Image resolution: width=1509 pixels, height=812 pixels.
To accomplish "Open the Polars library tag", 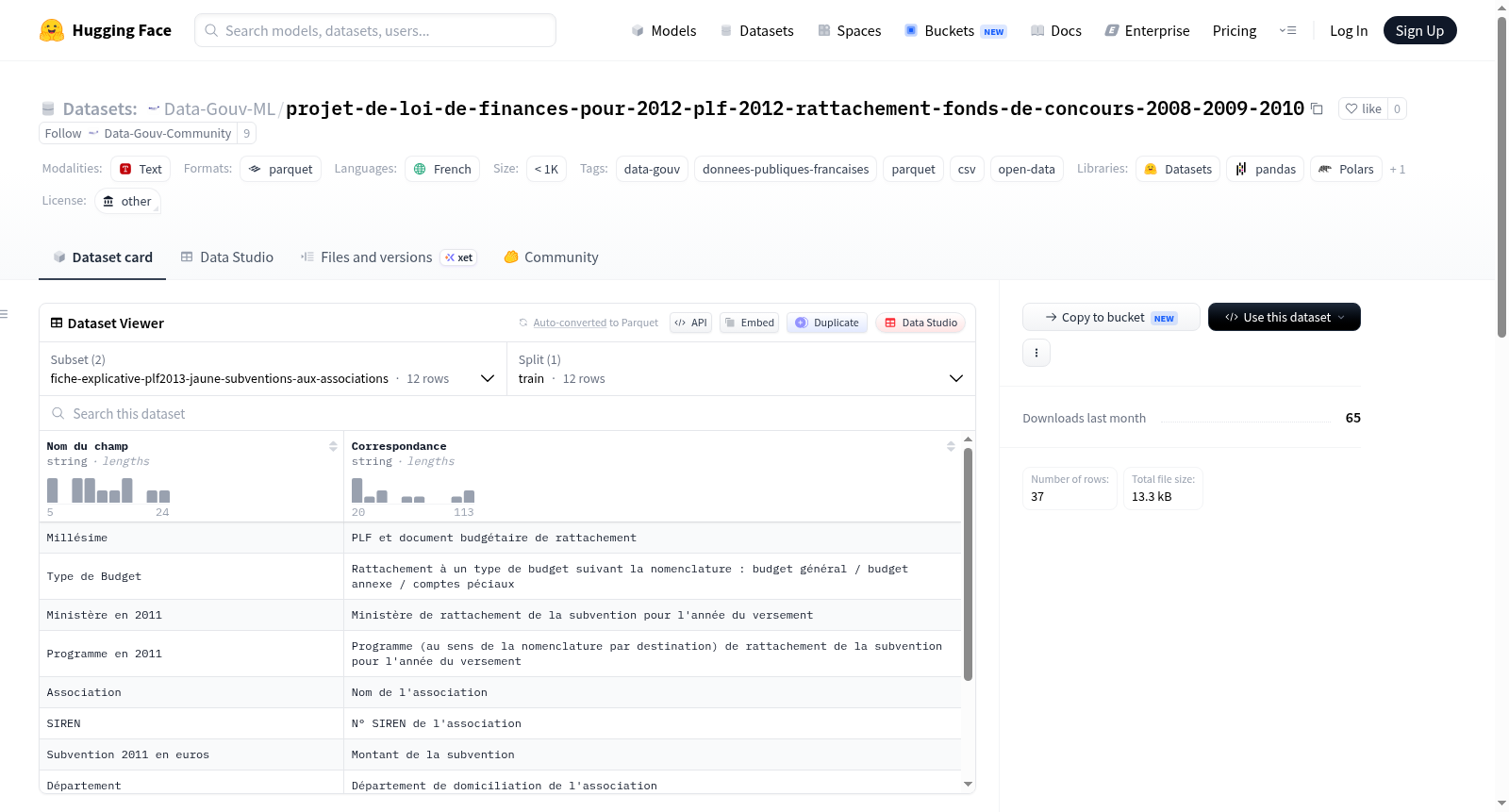I will tap(1346, 169).
